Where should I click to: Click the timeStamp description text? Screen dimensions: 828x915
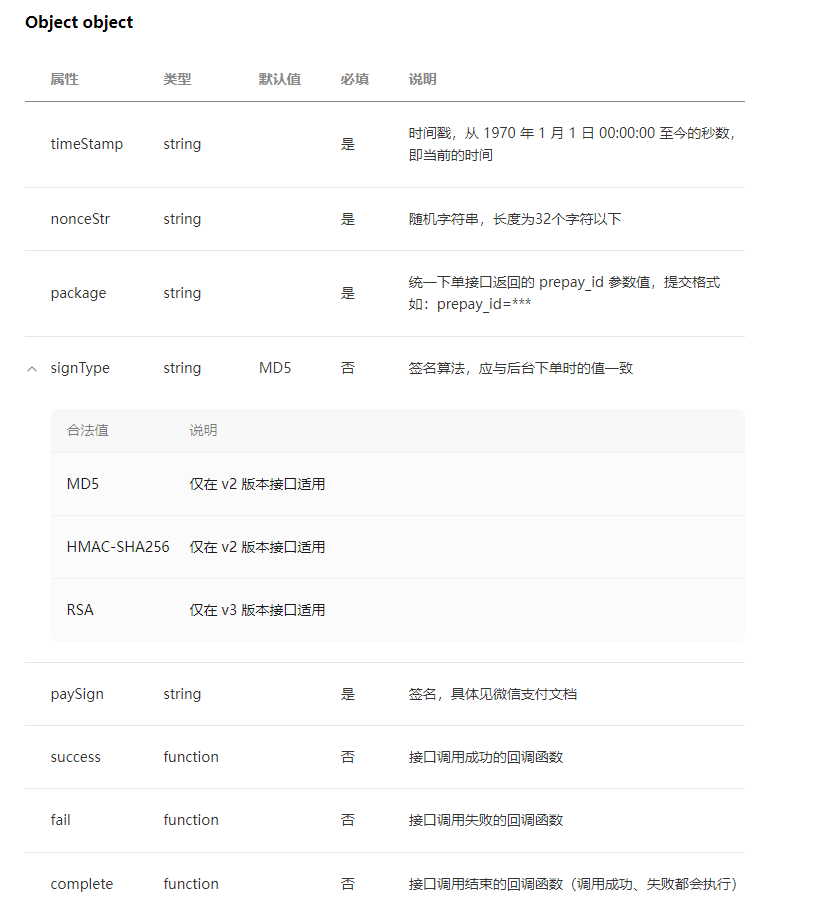(x=572, y=144)
